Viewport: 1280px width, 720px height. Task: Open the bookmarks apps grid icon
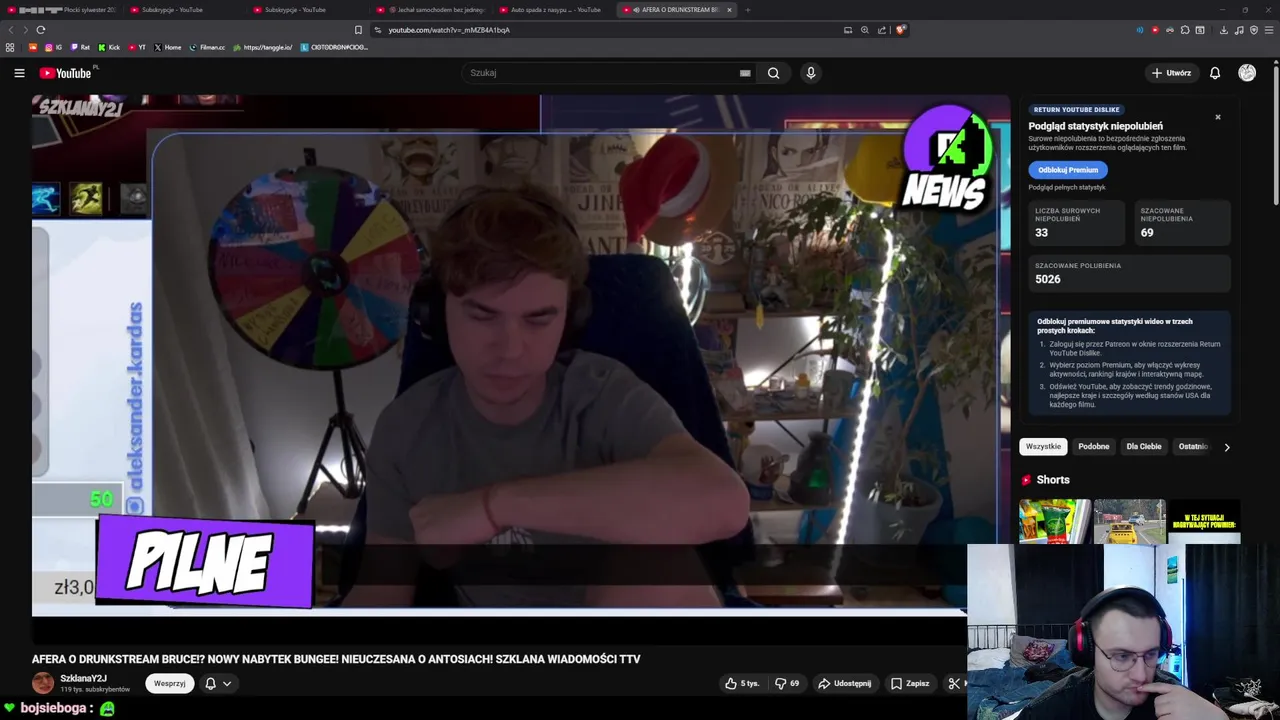(10, 47)
